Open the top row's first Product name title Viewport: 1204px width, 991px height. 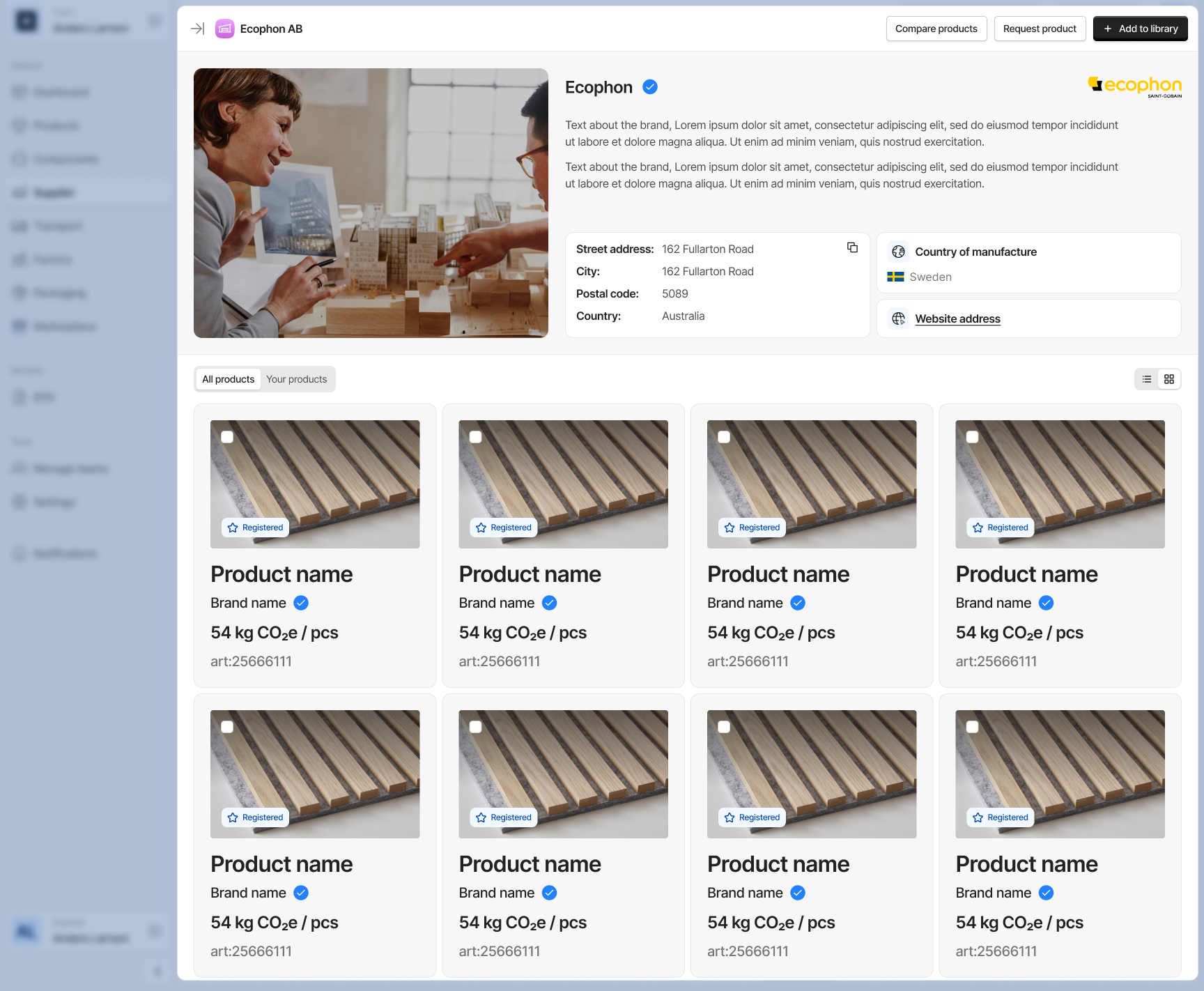pos(281,574)
